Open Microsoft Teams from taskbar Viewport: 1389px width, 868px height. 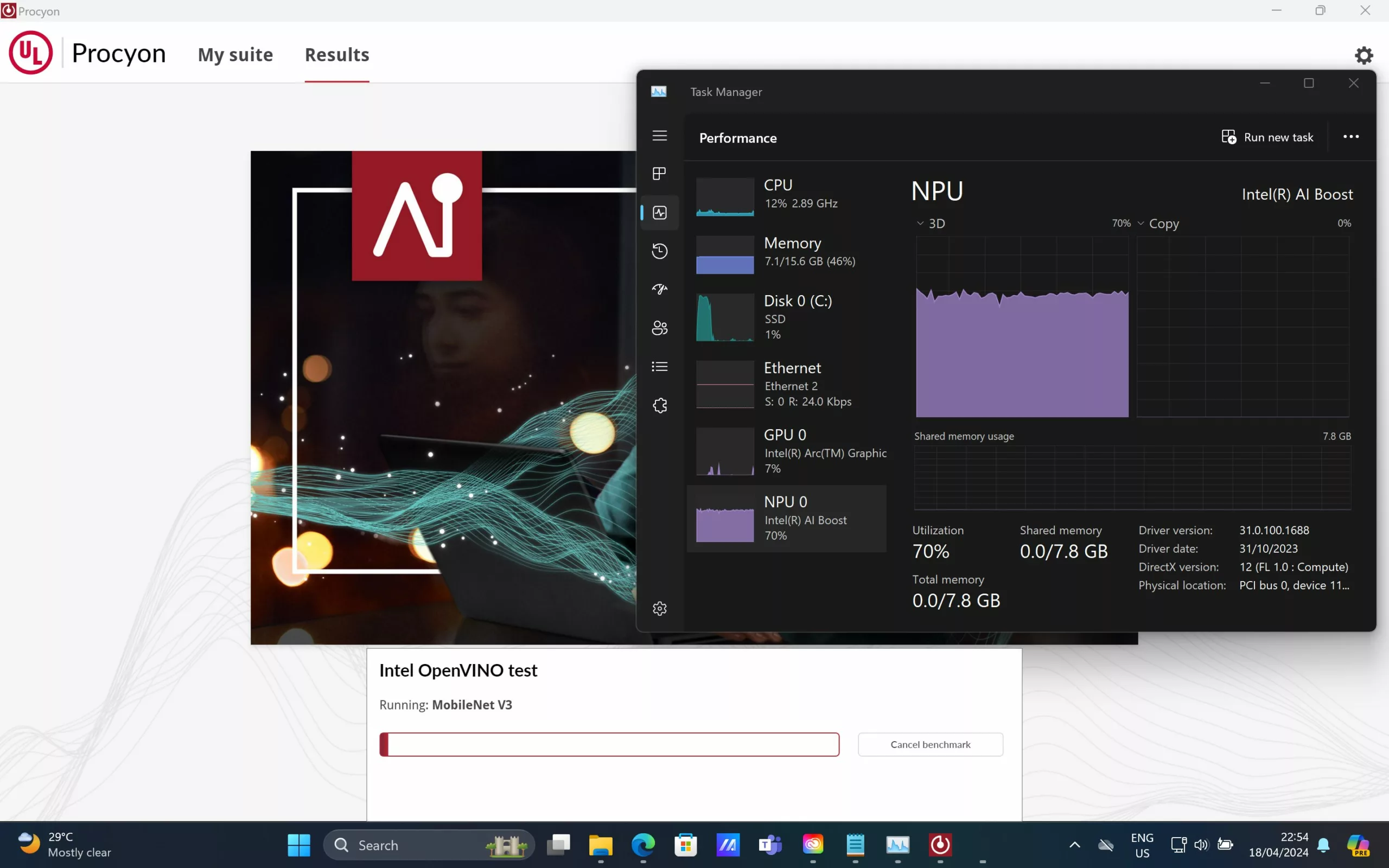770,845
